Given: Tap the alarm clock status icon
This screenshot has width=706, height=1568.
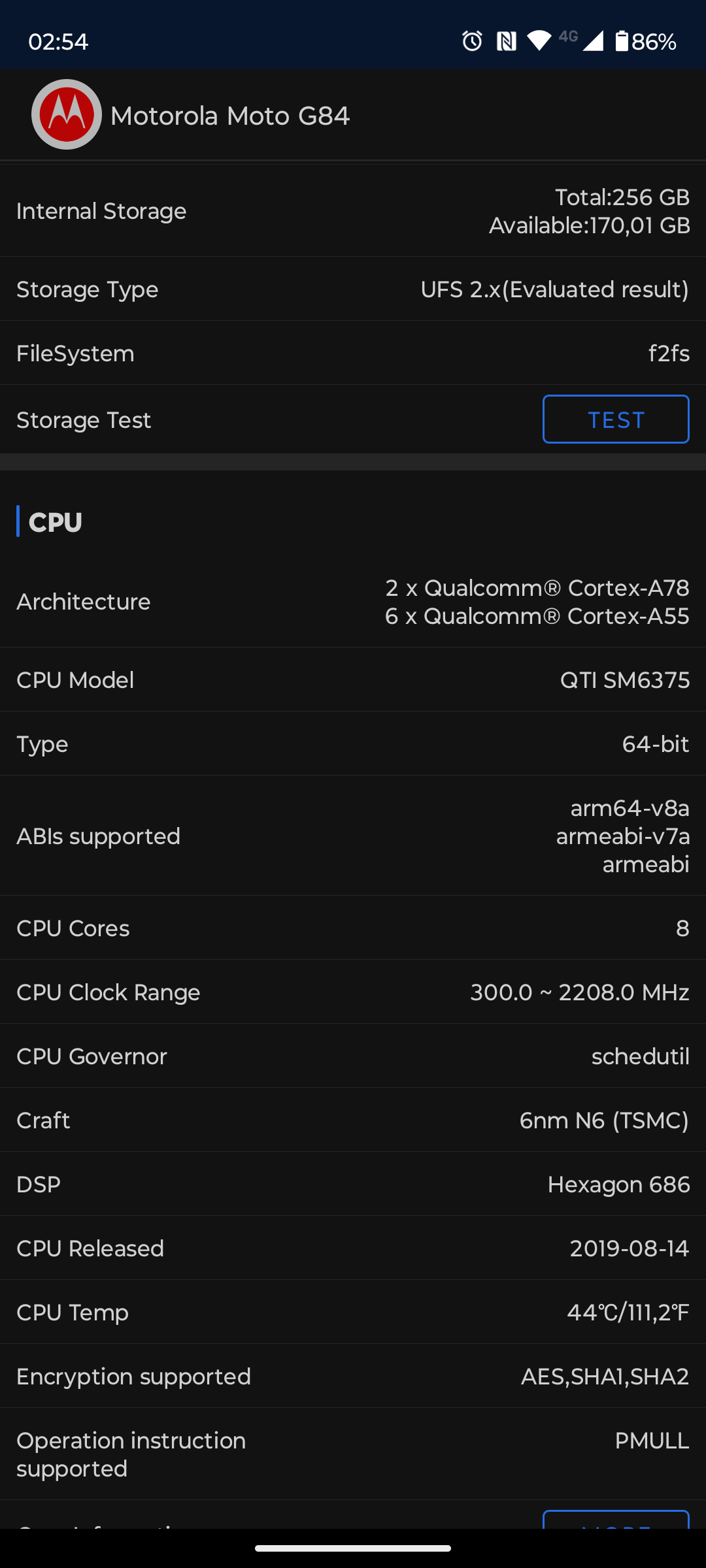Looking at the screenshot, I should tap(472, 41).
